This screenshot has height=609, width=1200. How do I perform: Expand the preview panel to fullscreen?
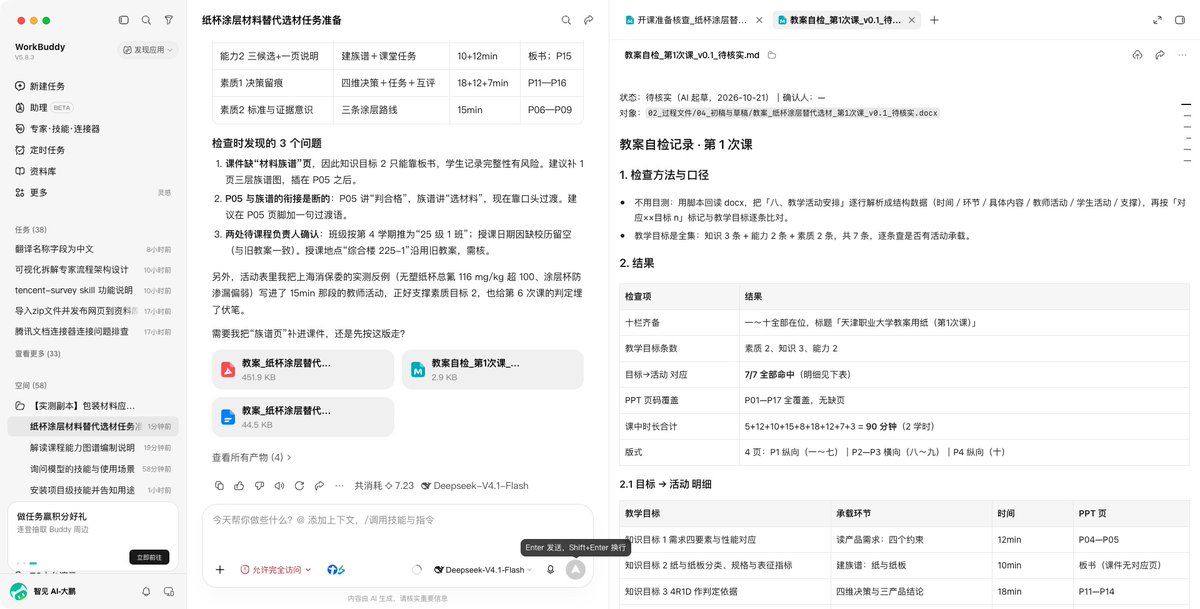click(1156, 20)
